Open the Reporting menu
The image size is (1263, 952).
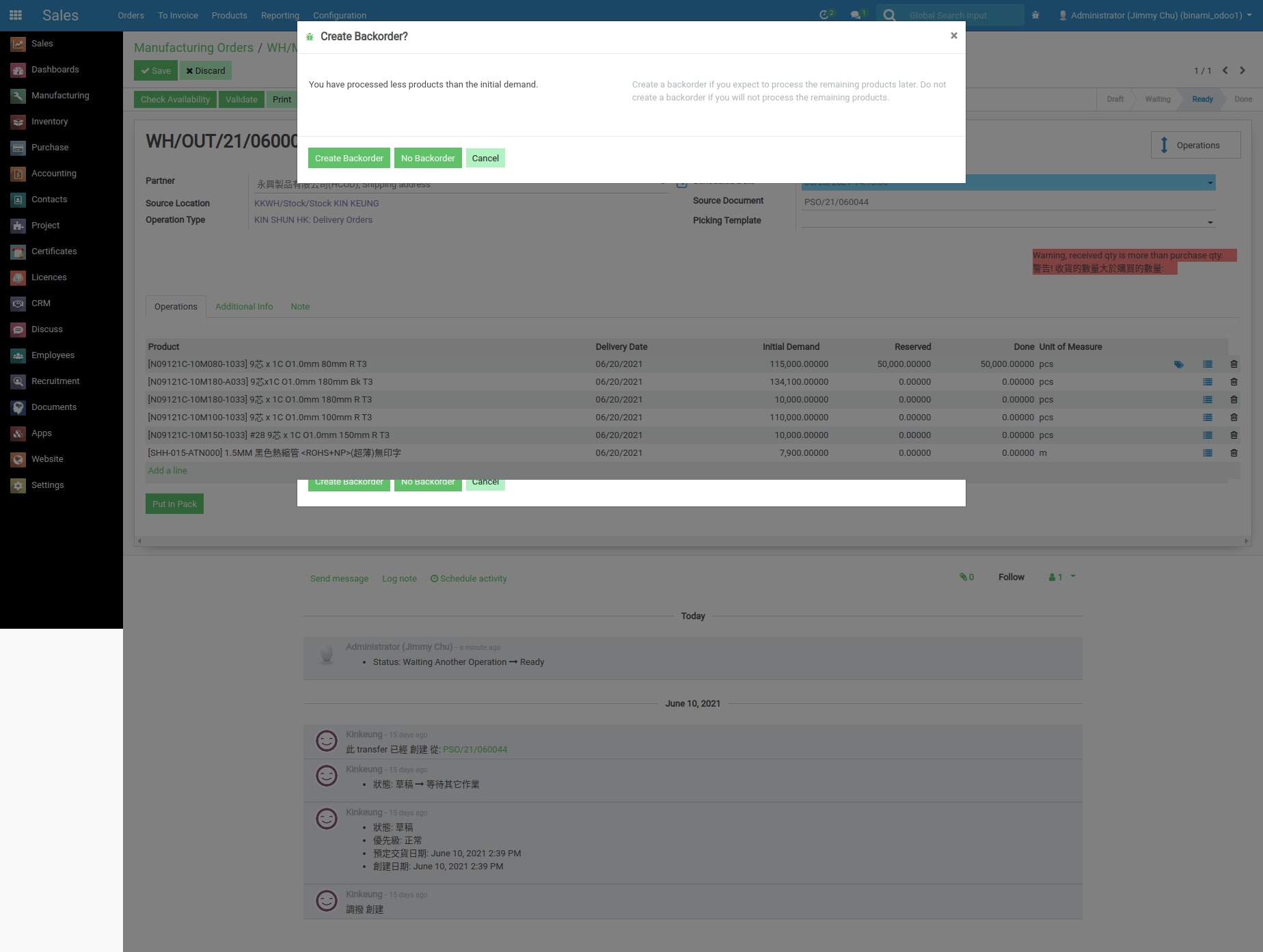coord(280,15)
